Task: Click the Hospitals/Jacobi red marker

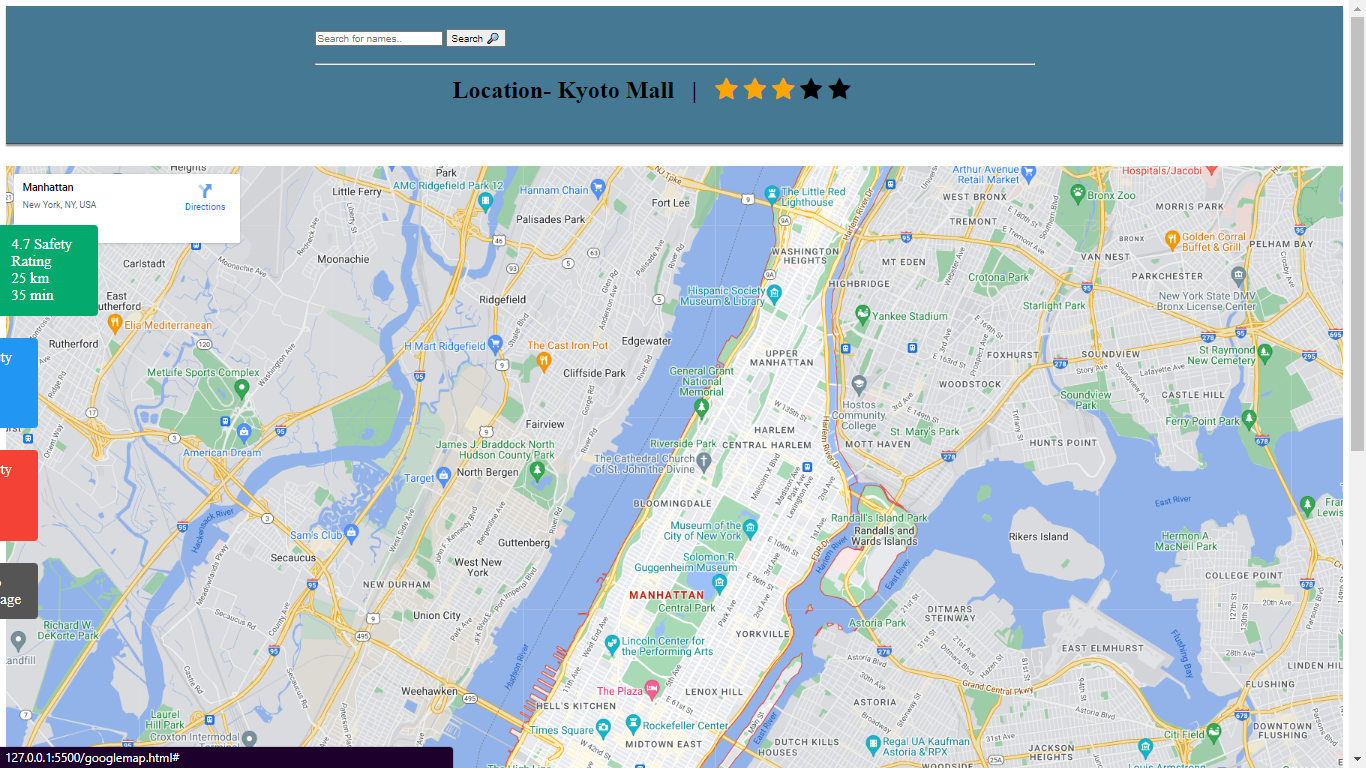Action: click(x=1212, y=169)
